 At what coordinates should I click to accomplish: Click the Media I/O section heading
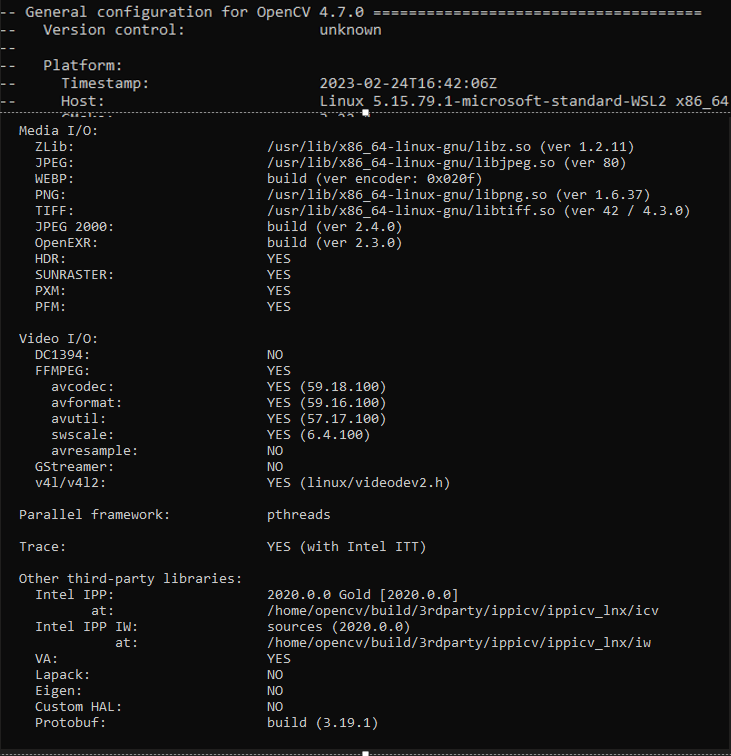pos(59,131)
